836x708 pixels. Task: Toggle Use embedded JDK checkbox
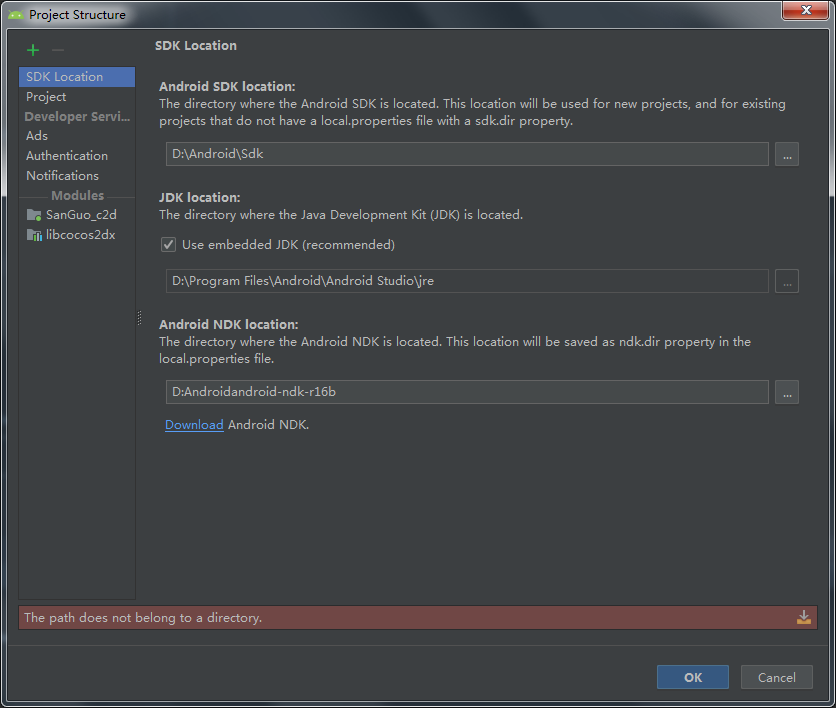click(x=169, y=244)
